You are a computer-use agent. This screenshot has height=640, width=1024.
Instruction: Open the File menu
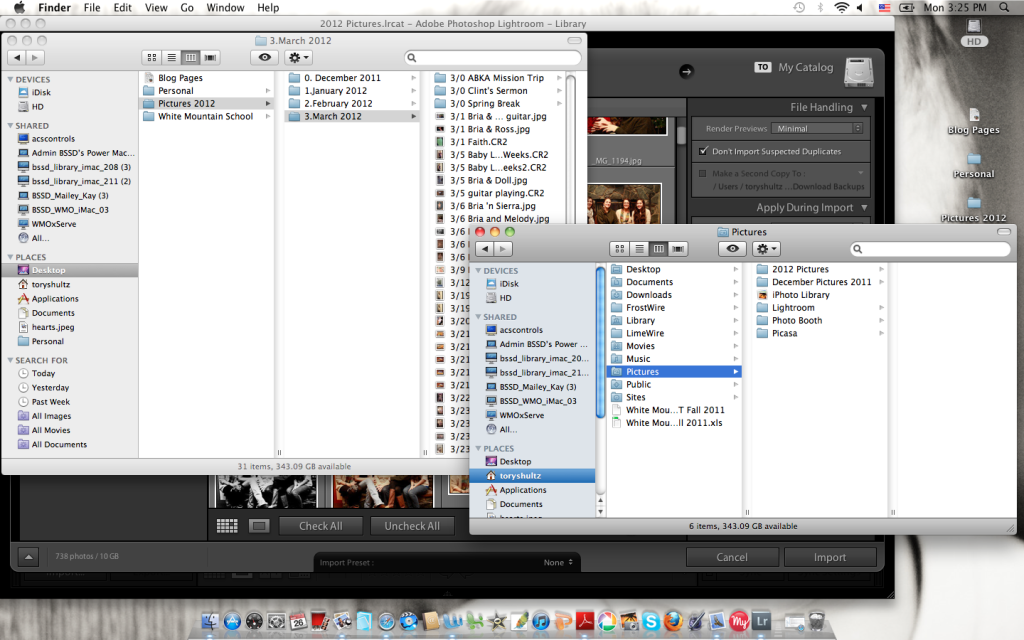[92, 8]
